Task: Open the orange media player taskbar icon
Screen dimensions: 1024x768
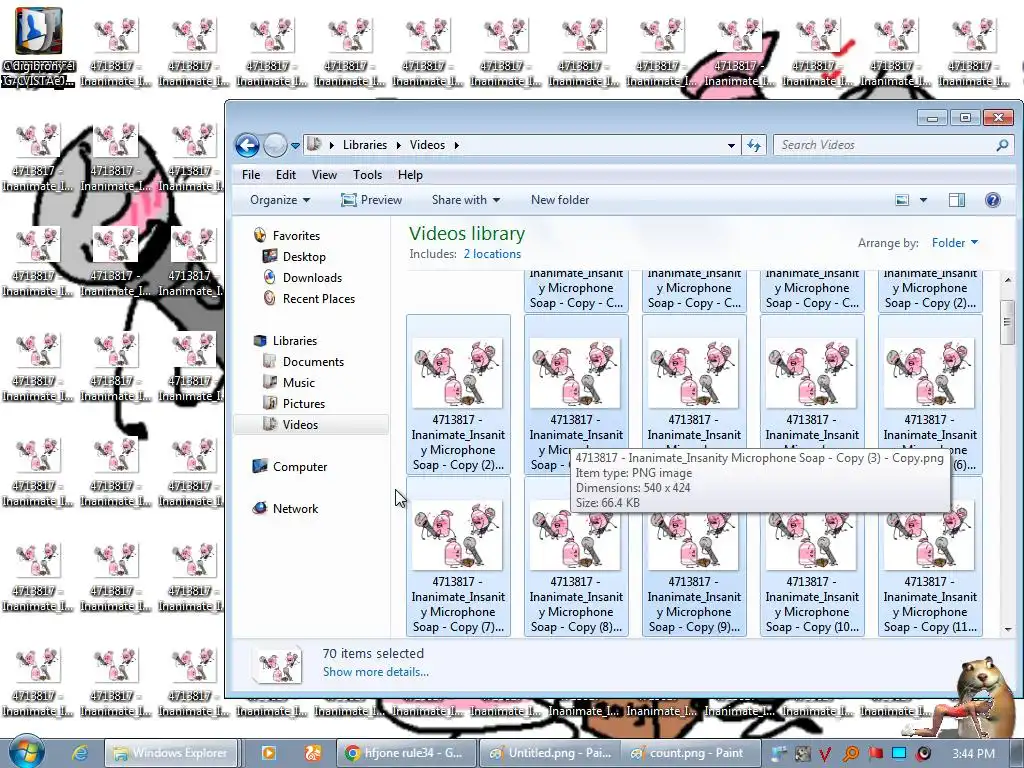Action: point(268,753)
